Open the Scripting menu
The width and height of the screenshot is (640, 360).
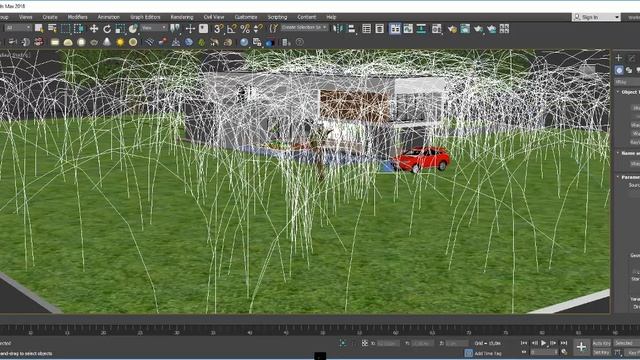(278, 17)
